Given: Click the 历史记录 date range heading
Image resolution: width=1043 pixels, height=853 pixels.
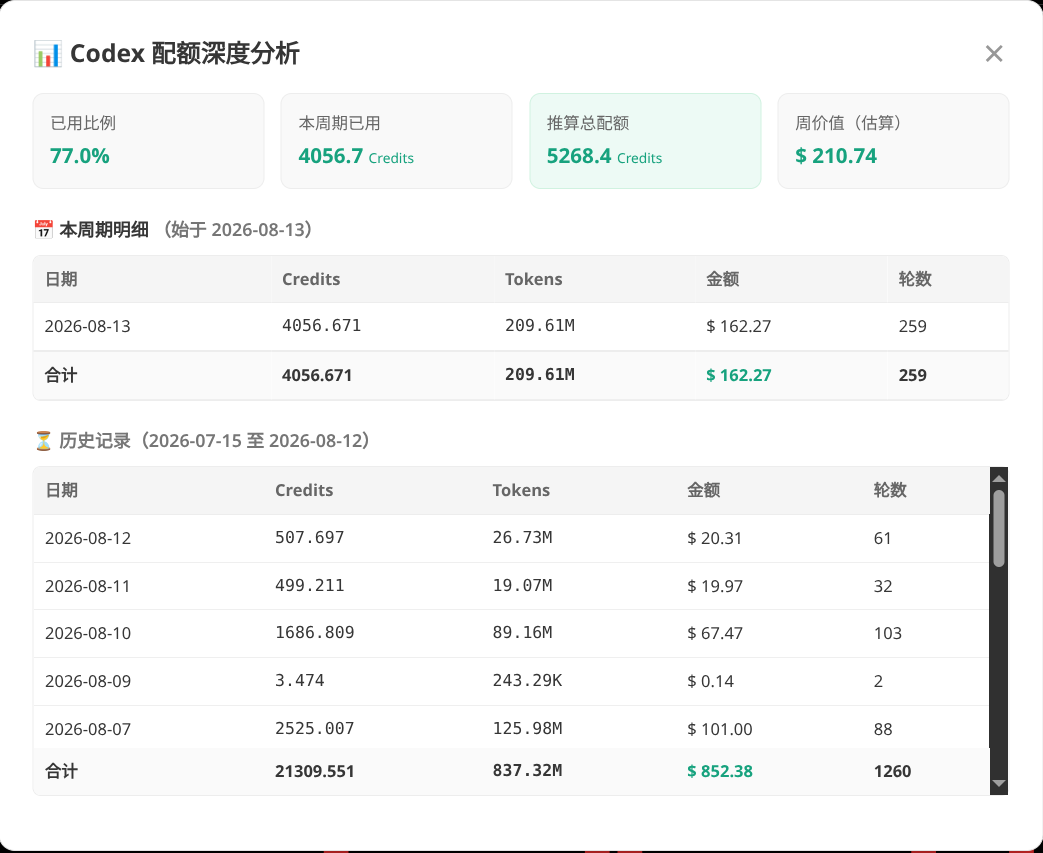Looking at the screenshot, I should (214, 441).
